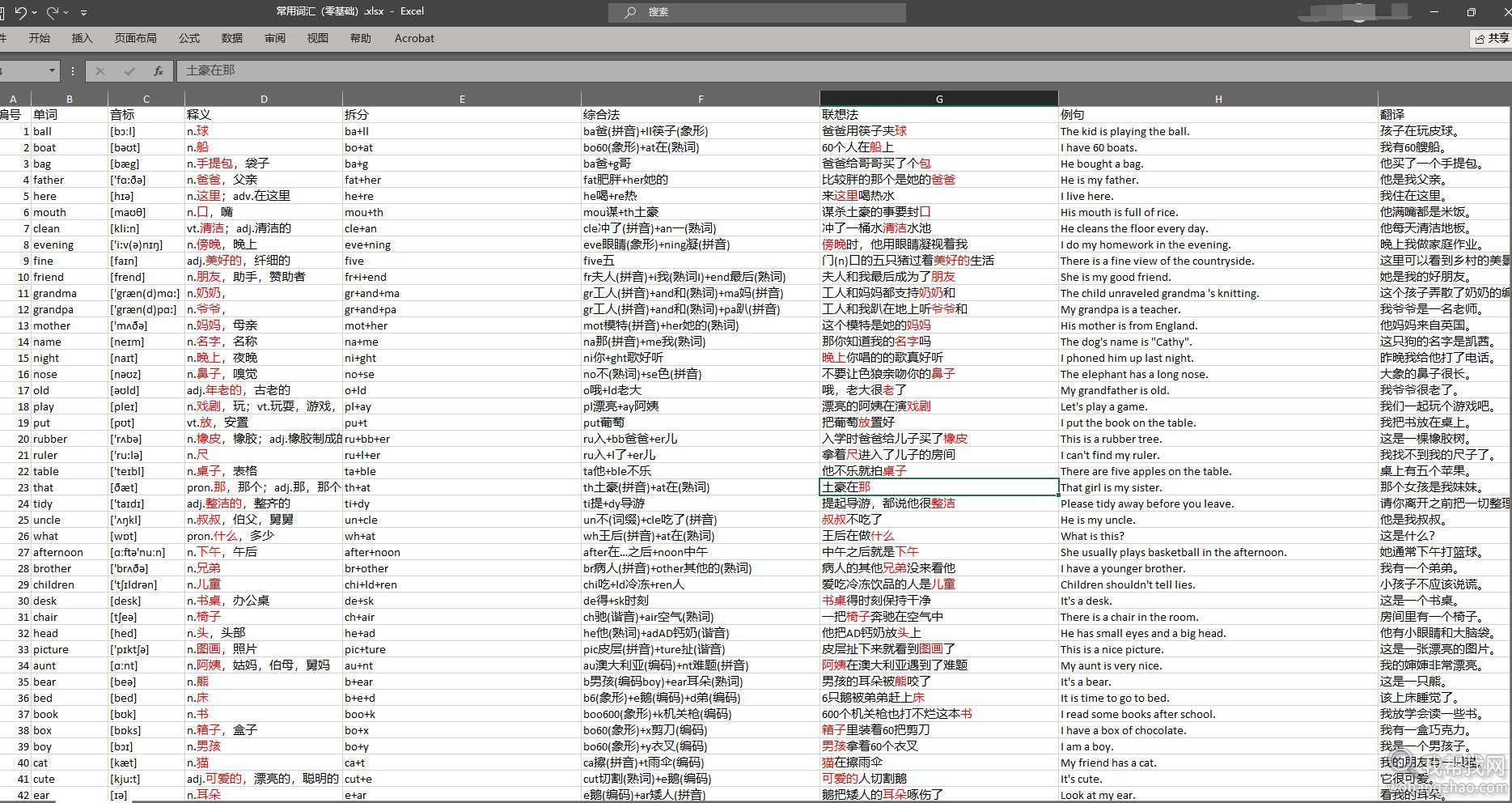Image resolution: width=1512 pixels, height=803 pixels.
Task: Select the 释义 header cell
Action: (264, 115)
